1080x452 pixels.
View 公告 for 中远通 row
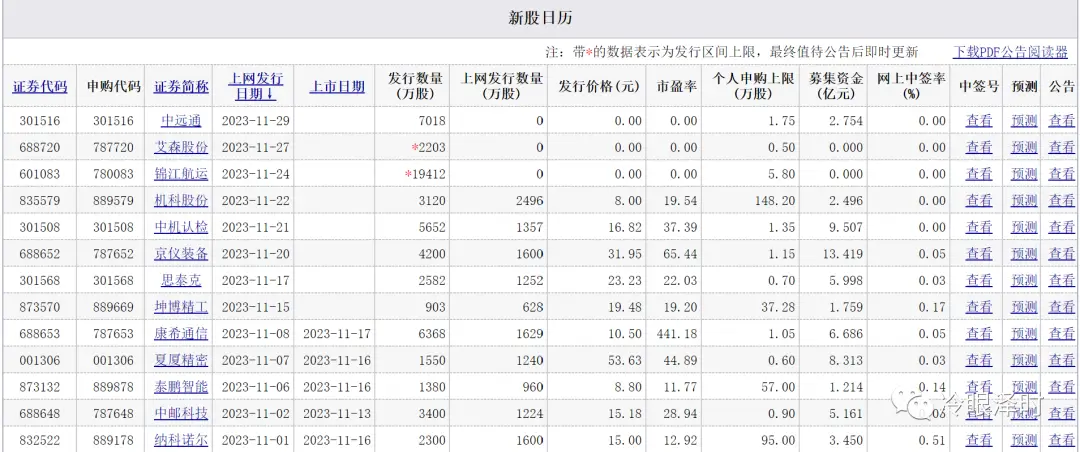click(1061, 121)
